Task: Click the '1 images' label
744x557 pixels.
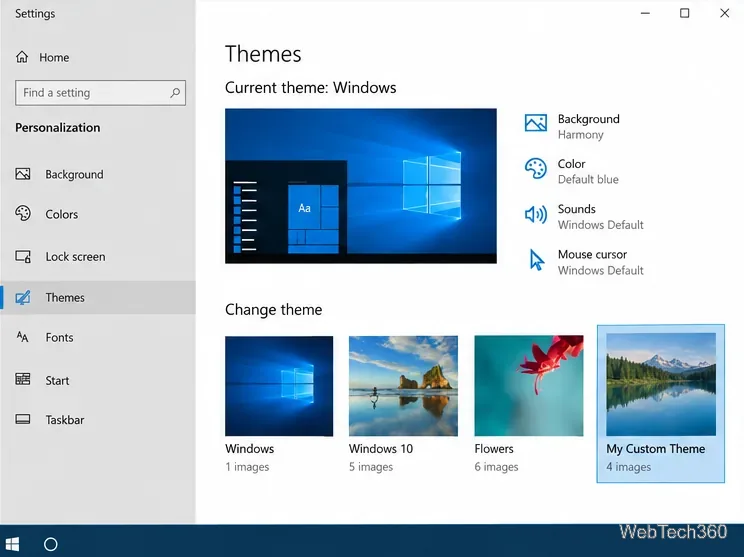Action: pos(247,467)
